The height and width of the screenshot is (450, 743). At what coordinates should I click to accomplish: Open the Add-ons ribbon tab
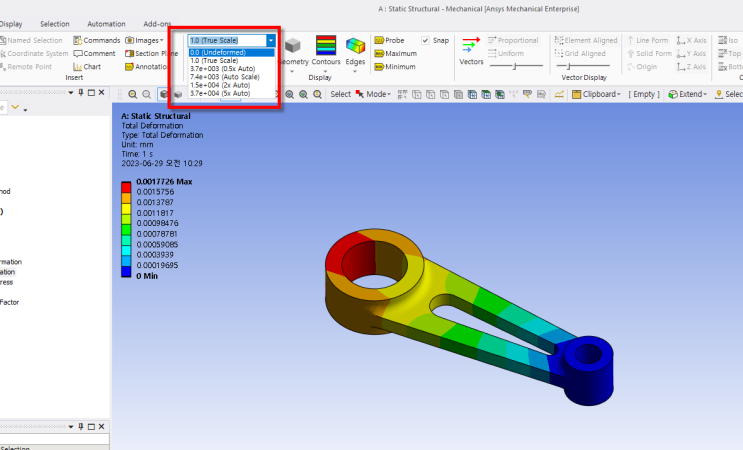tap(157, 24)
